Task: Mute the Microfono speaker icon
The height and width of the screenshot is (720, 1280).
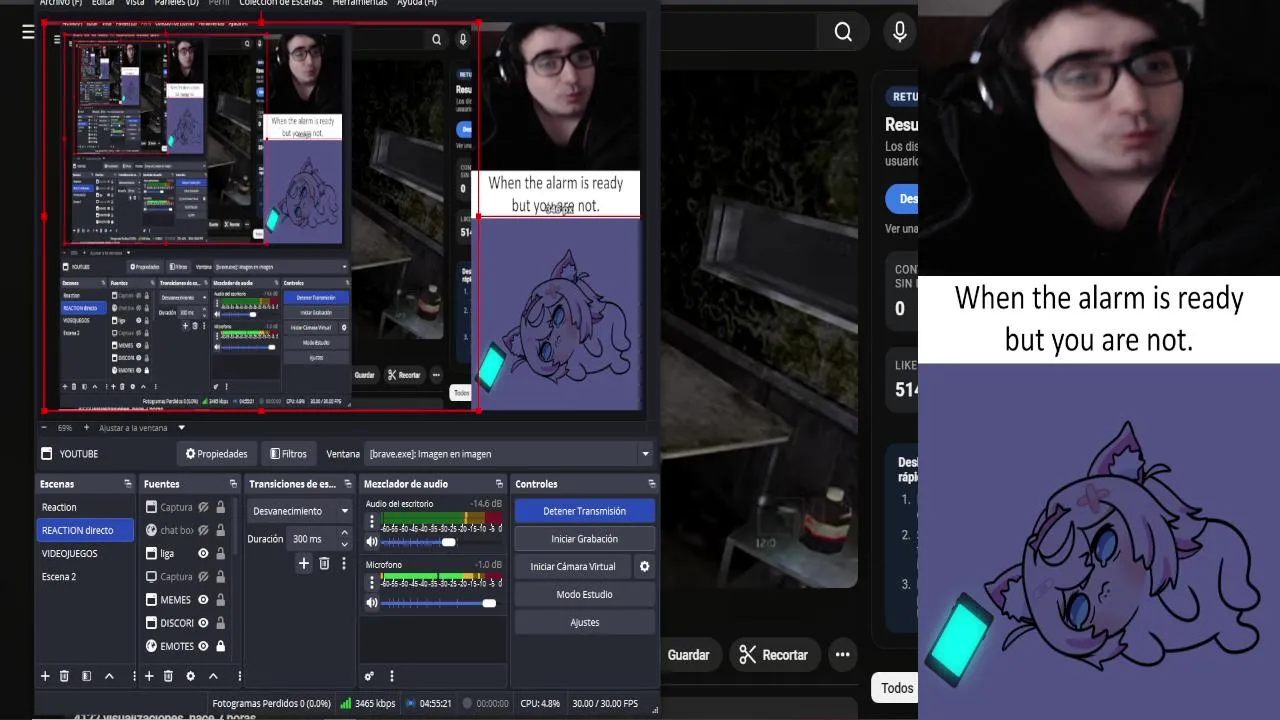Action: pos(372,603)
